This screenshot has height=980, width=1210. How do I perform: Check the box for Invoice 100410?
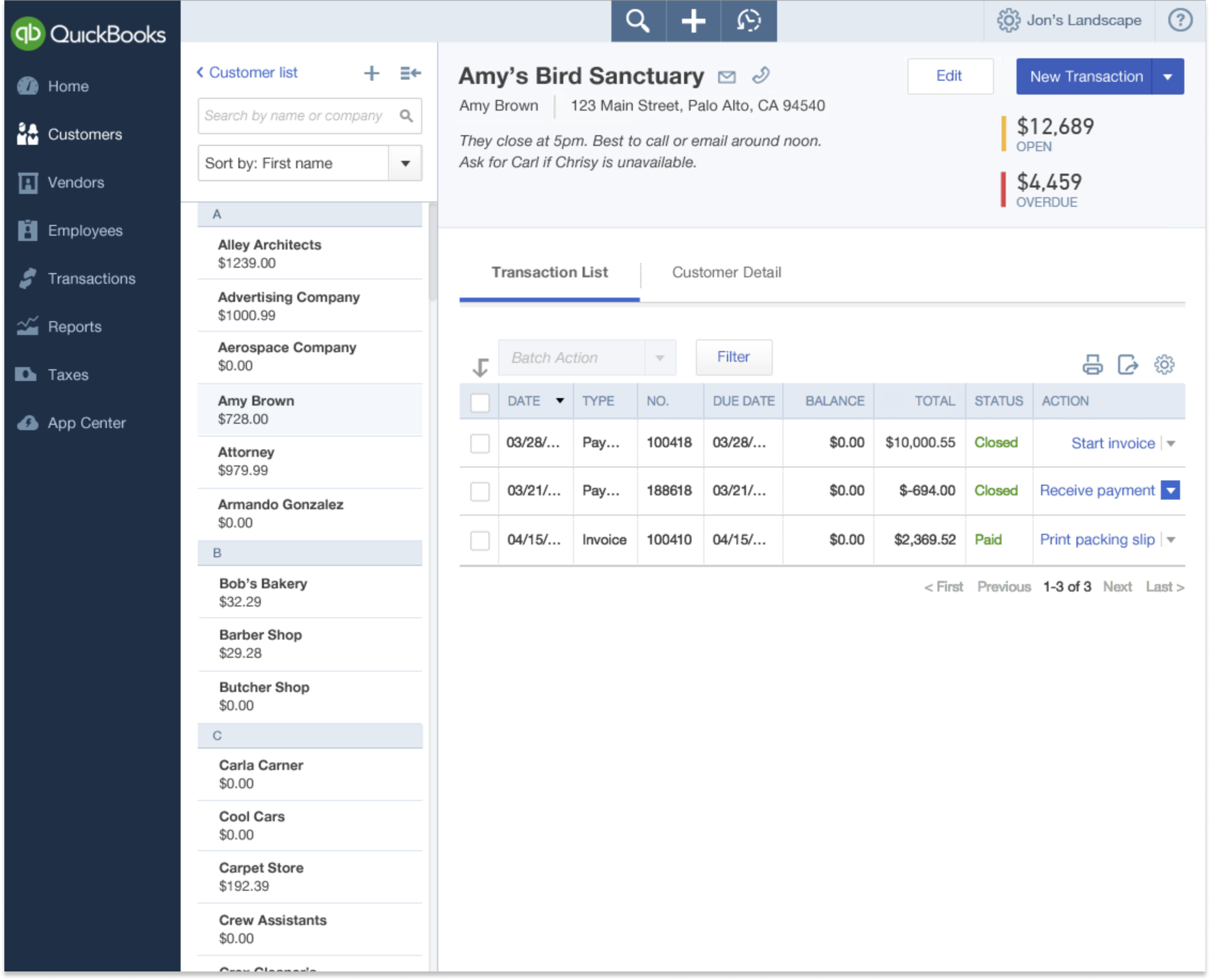click(x=479, y=540)
